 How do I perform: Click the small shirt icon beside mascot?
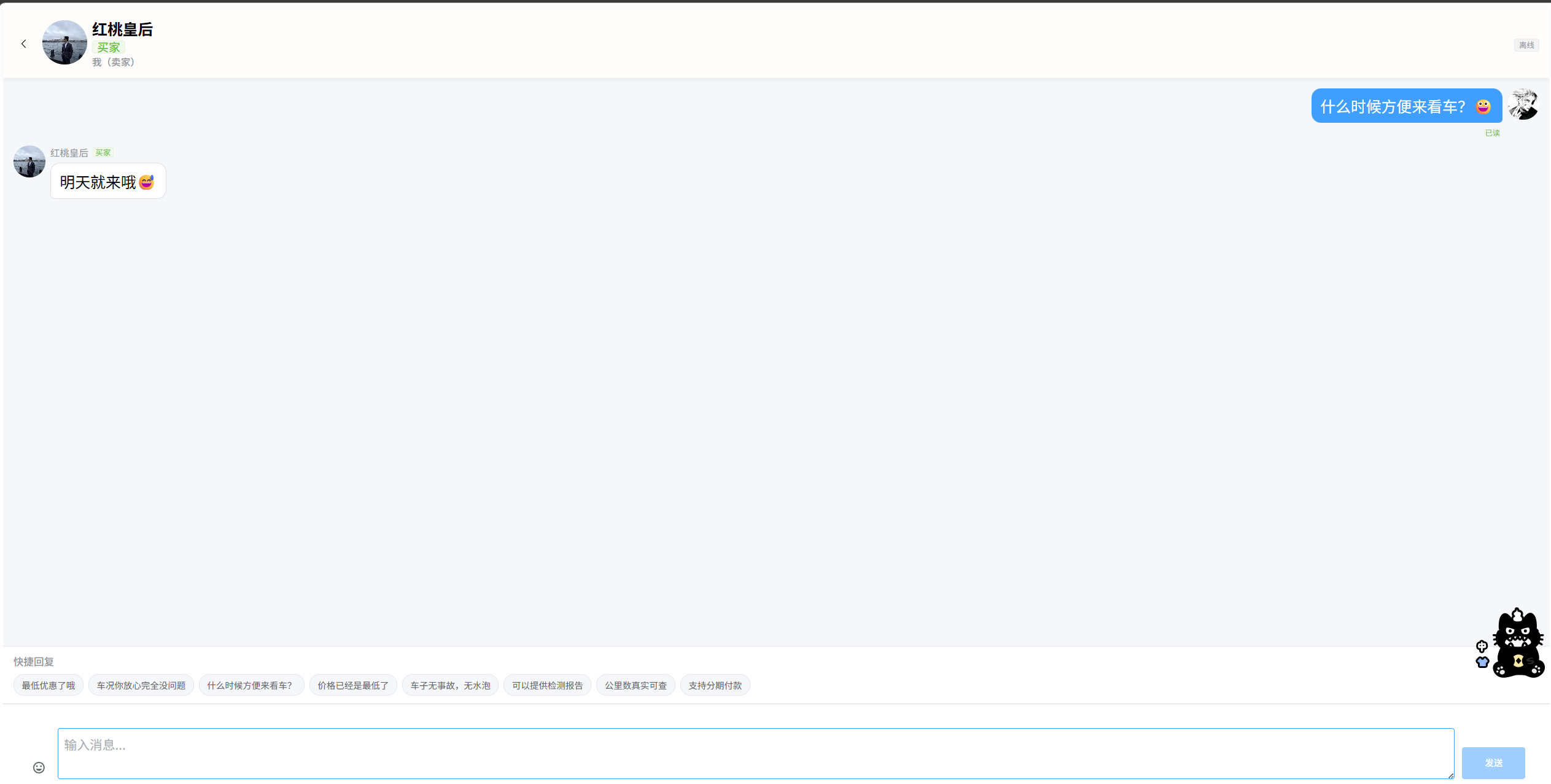(1482, 662)
